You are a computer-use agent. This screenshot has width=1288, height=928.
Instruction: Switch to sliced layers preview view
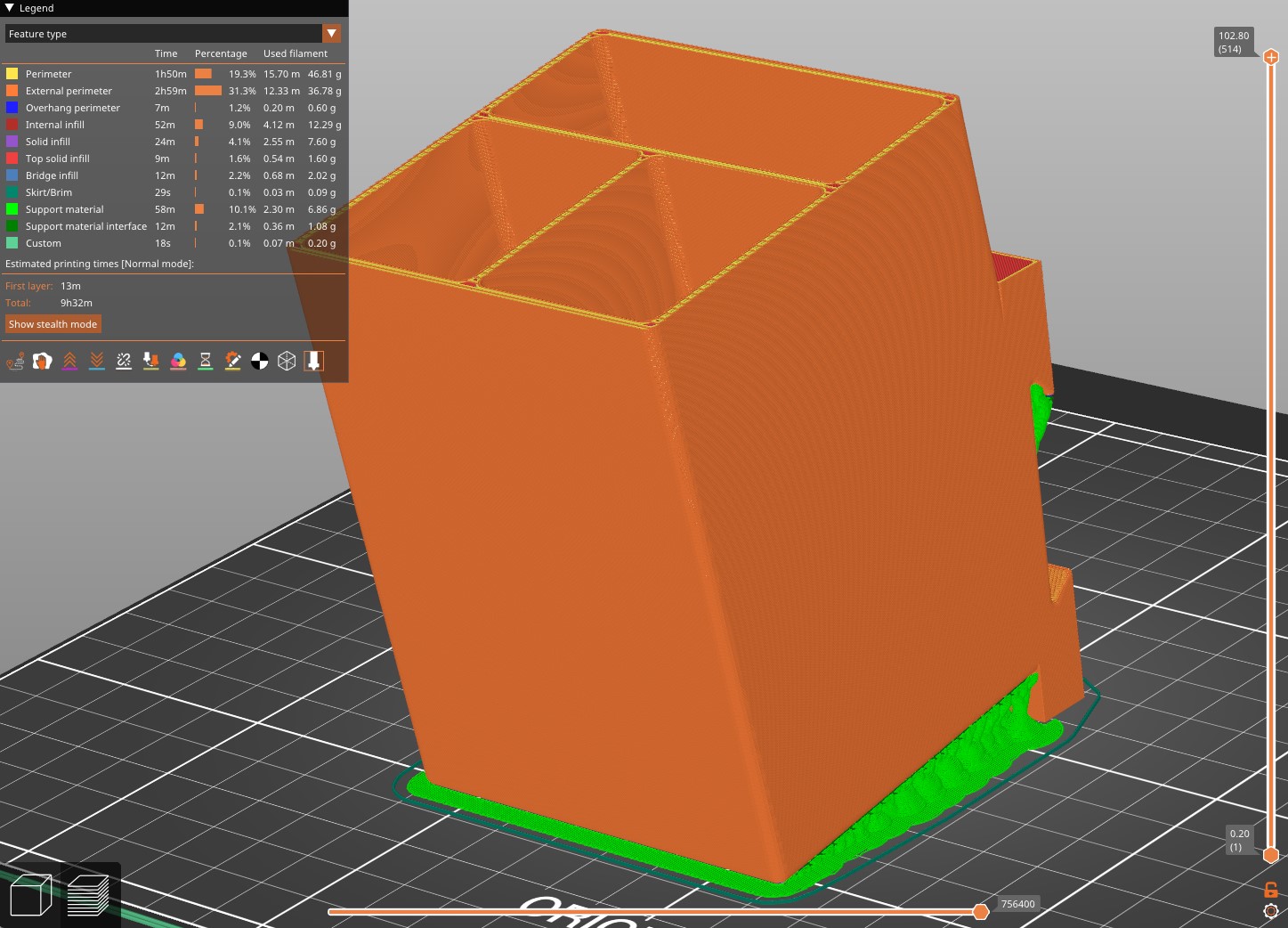(89, 895)
